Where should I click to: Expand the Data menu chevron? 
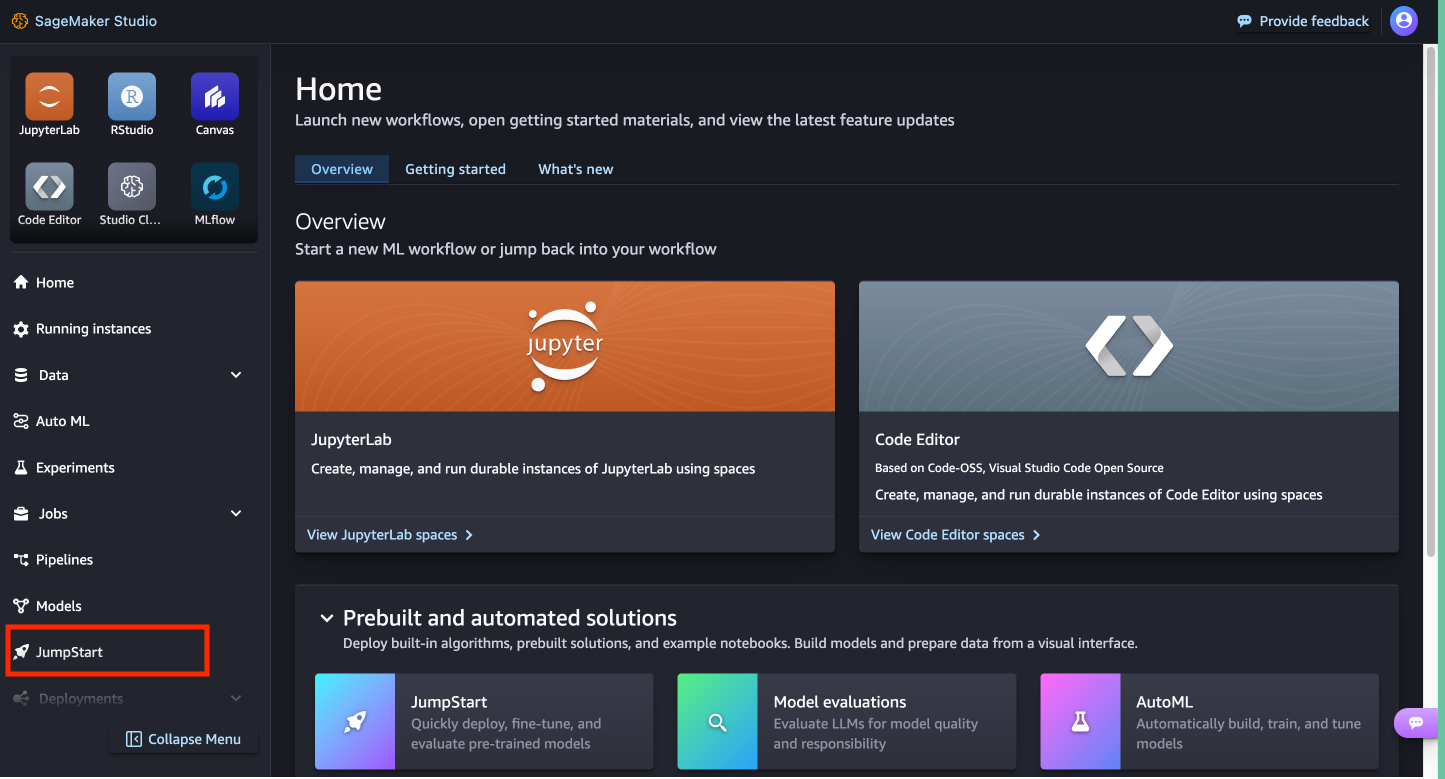tap(236, 375)
